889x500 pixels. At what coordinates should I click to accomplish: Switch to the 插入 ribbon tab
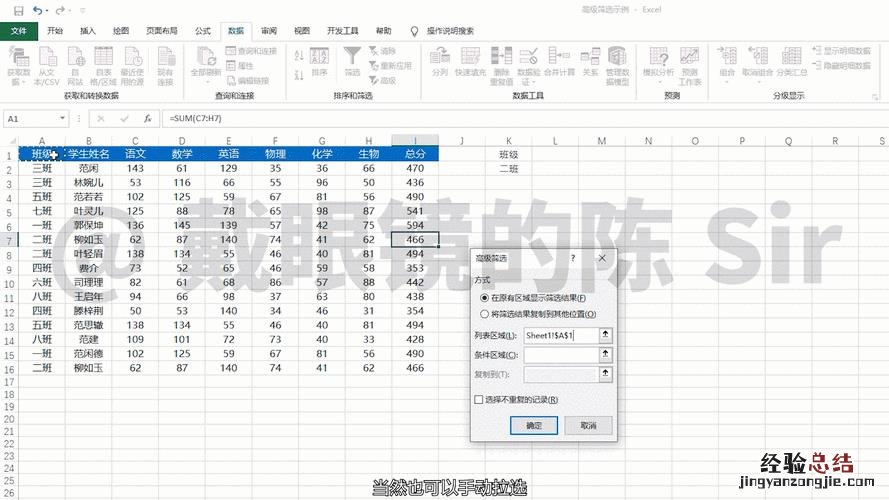(88, 31)
